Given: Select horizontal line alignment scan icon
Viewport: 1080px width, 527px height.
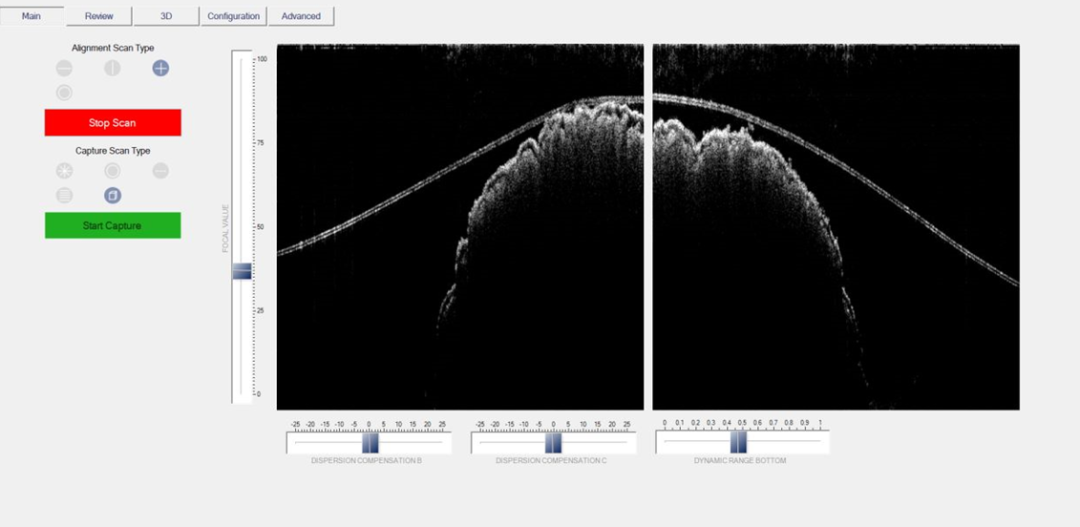Looking at the screenshot, I should [x=64, y=68].
